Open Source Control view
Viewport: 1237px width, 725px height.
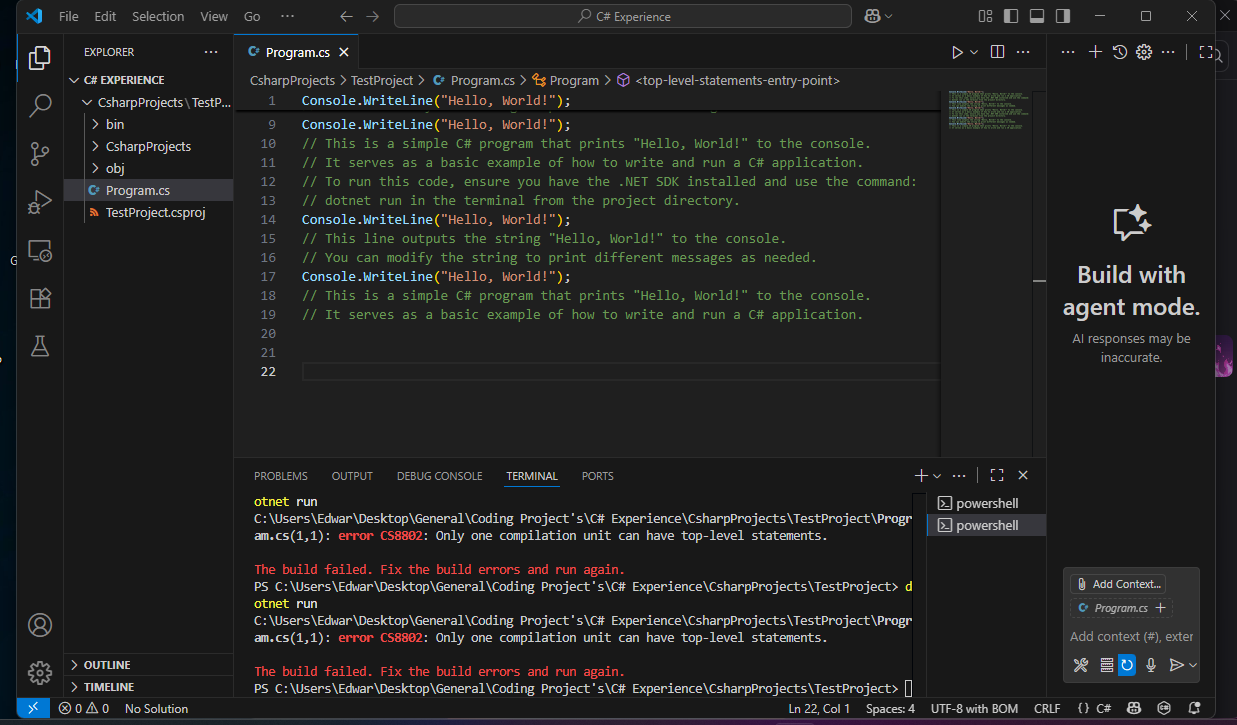click(x=40, y=153)
